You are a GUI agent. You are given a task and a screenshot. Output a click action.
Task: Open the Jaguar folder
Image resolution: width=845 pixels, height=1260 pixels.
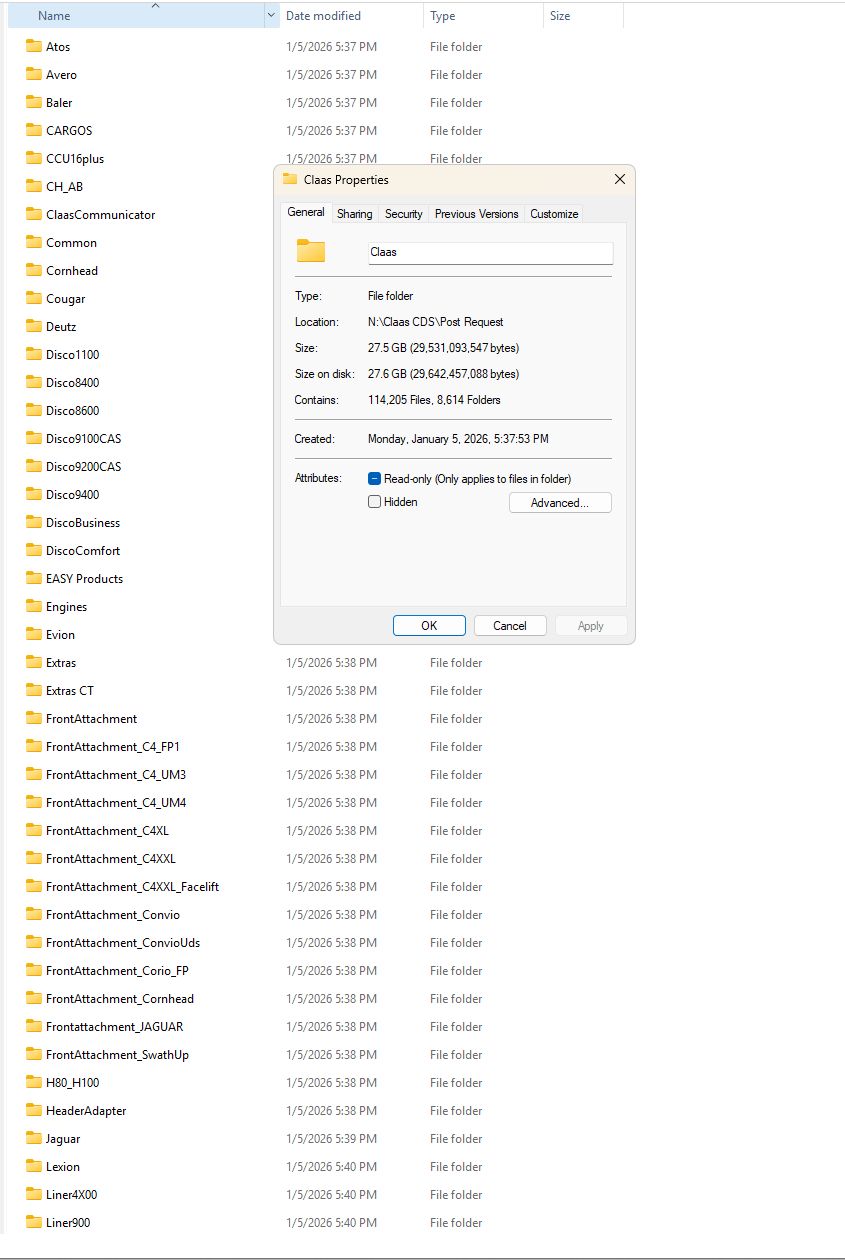(x=62, y=1138)
